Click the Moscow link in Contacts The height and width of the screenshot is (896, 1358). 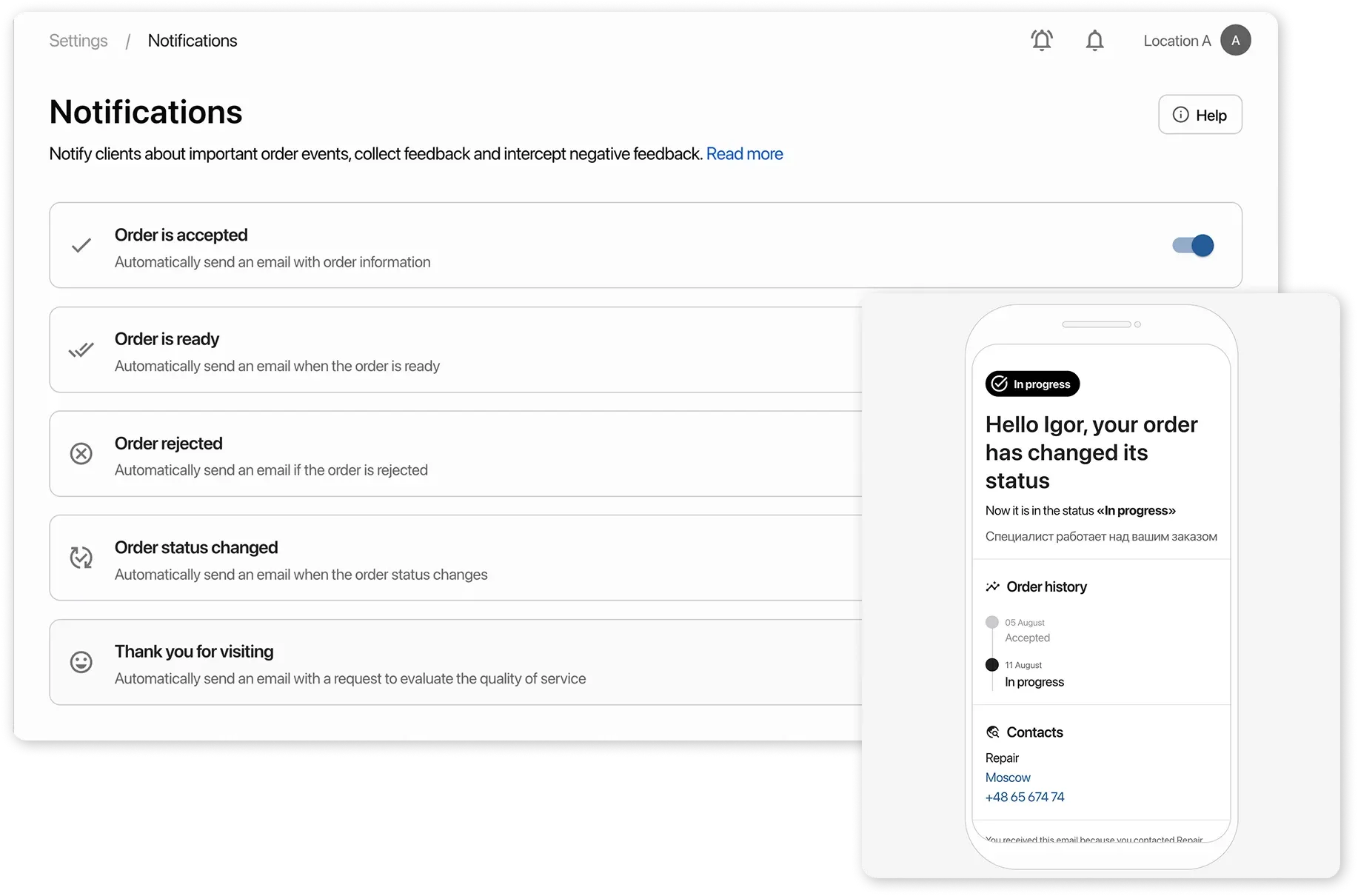click(x=1007, y=778)
